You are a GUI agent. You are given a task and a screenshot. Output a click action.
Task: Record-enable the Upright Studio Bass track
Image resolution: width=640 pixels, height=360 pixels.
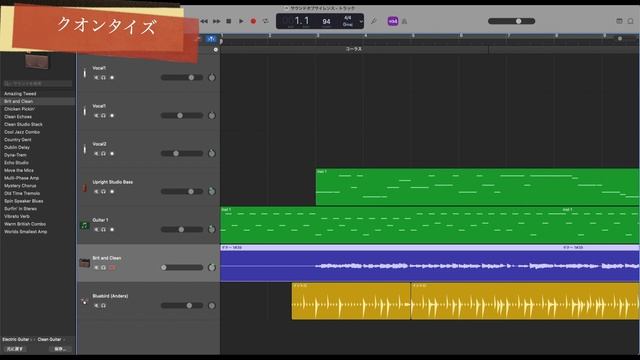(x=112, y=191)
